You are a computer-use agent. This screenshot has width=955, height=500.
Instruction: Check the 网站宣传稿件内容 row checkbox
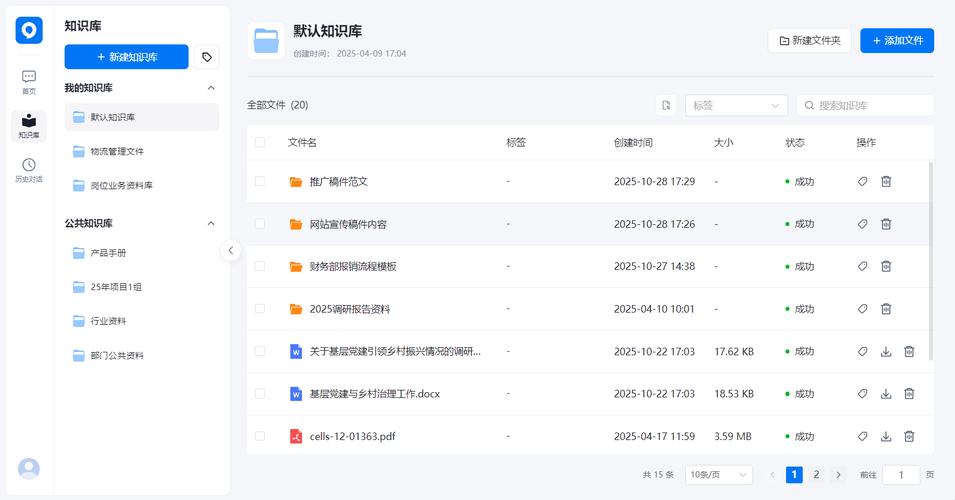[260, 224]
